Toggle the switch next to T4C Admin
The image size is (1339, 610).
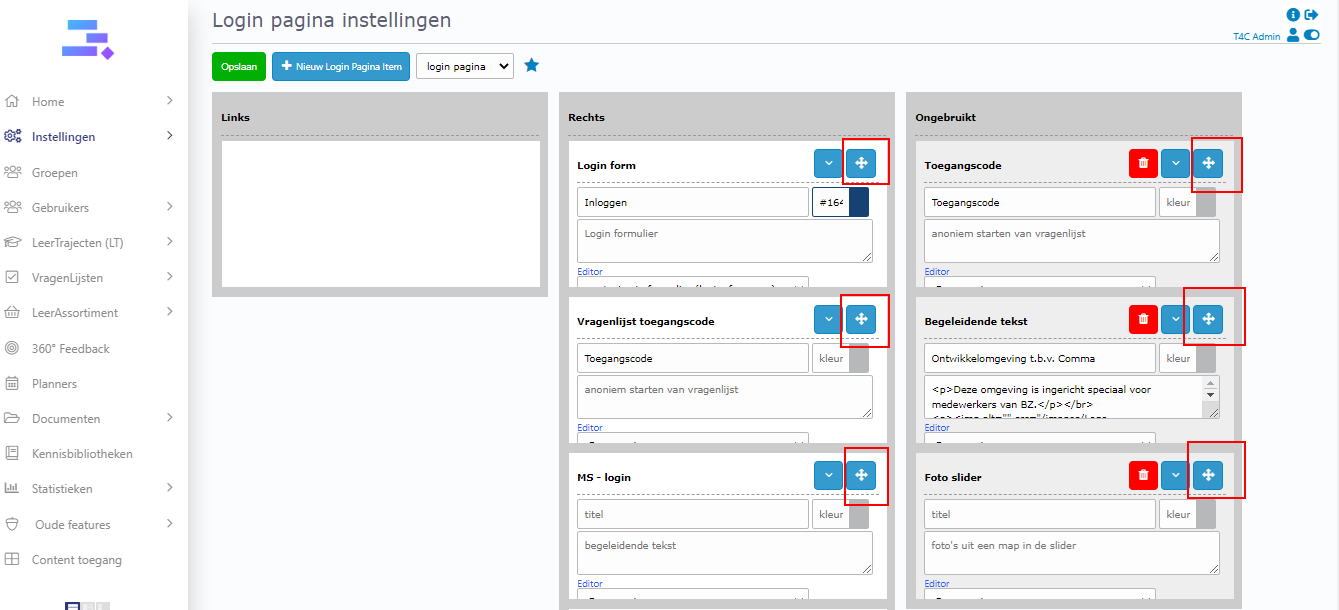[1312, 36]
